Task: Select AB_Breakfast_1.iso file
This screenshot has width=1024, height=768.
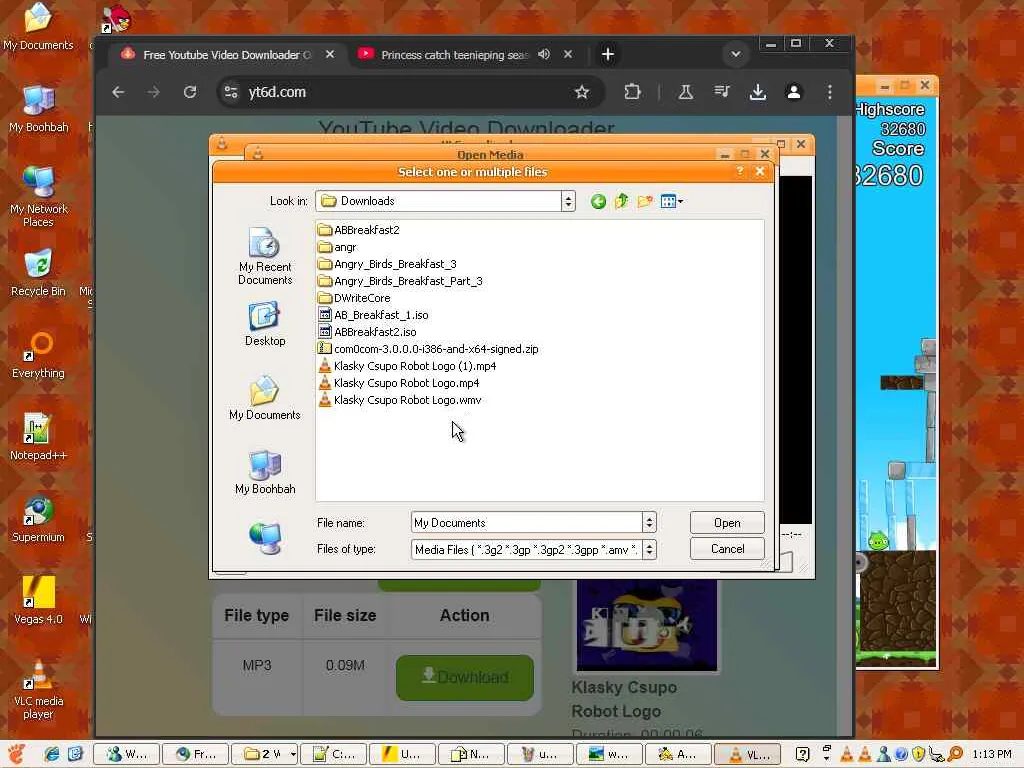Action: (x=374, y=315)
